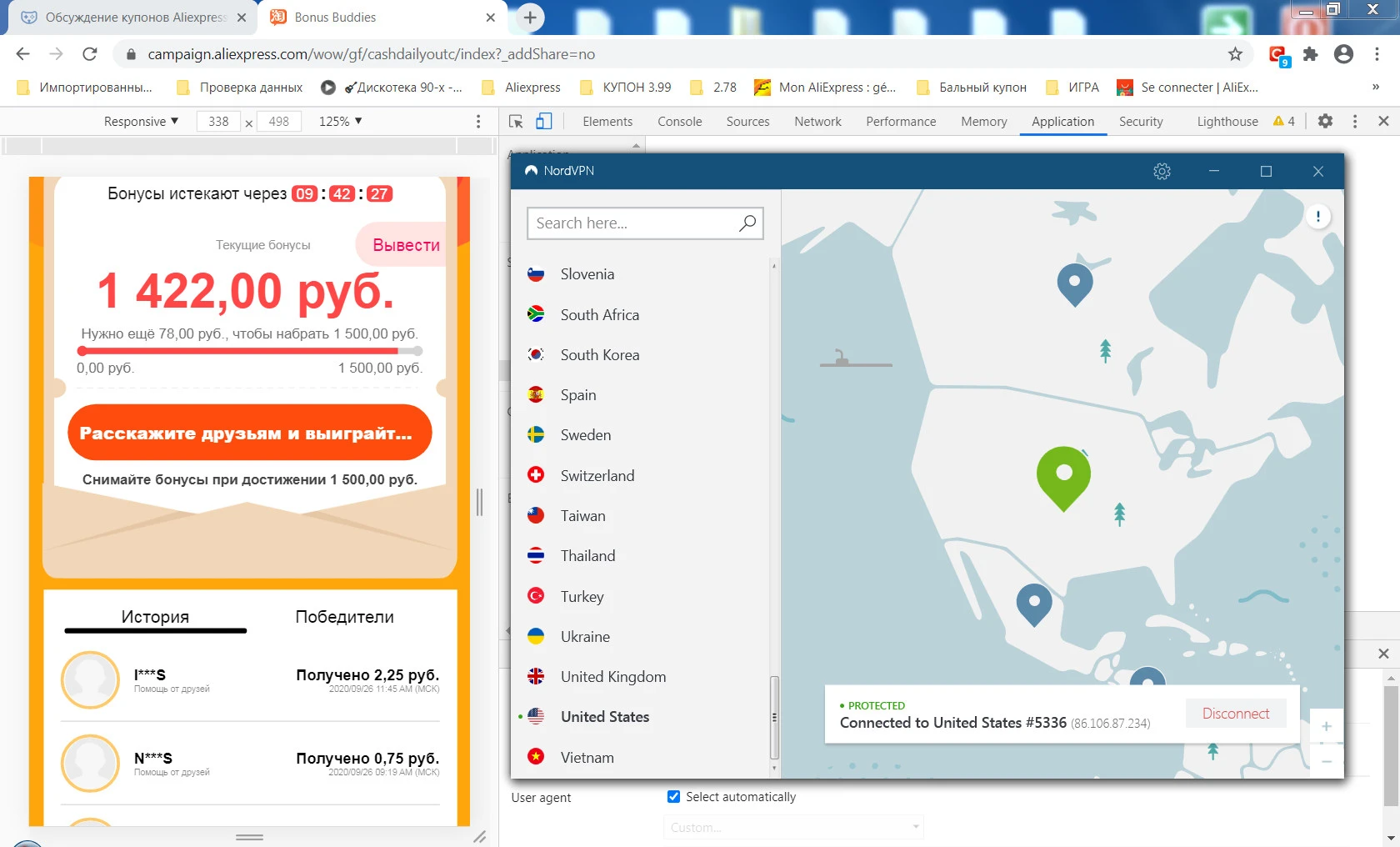Viewport: 1400px width, 847px height.
Task: Click the browser address bar URL
Action: coord(372,54)
